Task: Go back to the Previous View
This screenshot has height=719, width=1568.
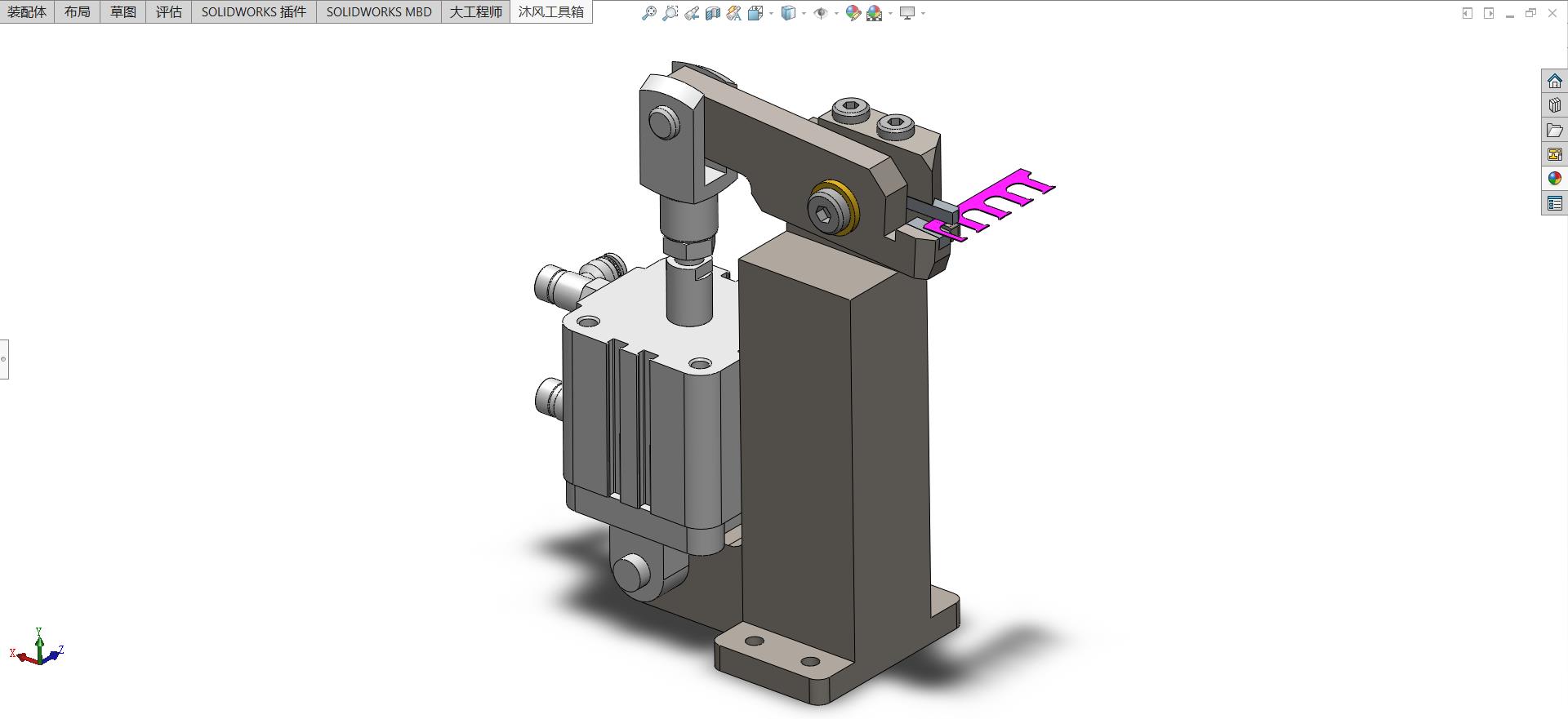Action: coord(692,13)
